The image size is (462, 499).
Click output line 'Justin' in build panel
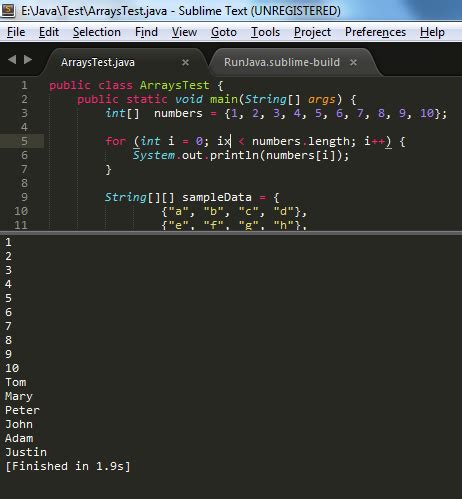pyautogui.click(x=26, y=452)
